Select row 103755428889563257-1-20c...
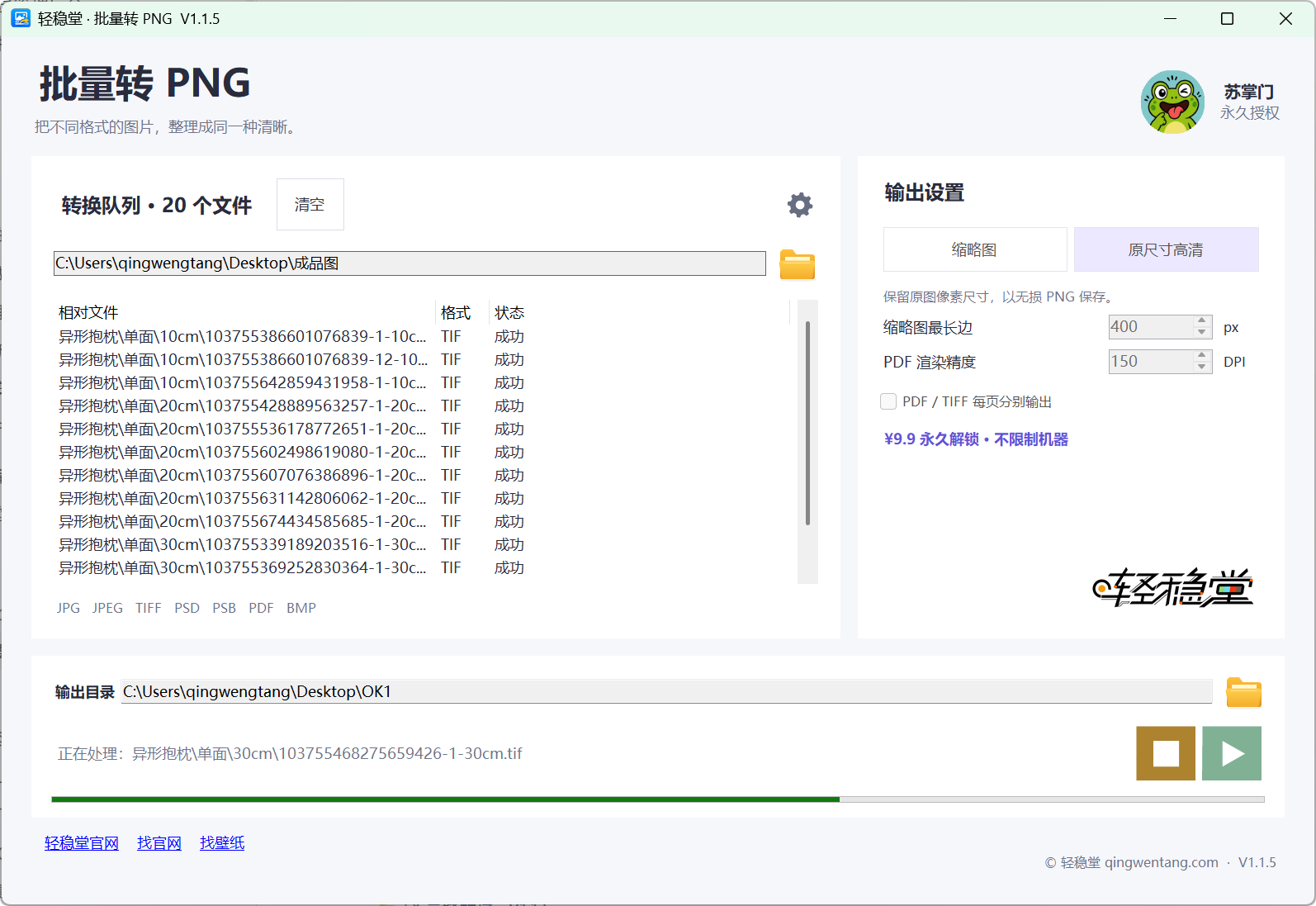1316x906 pixels. tap(423, 406)
